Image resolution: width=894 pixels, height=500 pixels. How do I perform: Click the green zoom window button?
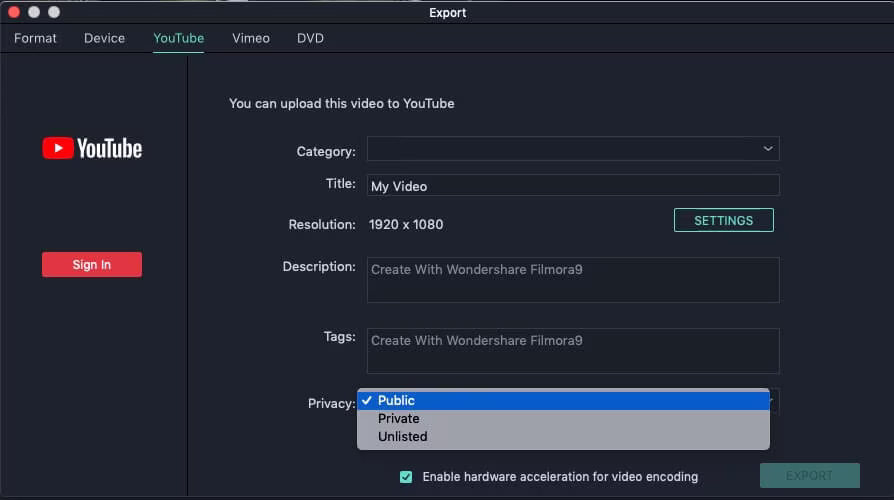pos(54,13)
